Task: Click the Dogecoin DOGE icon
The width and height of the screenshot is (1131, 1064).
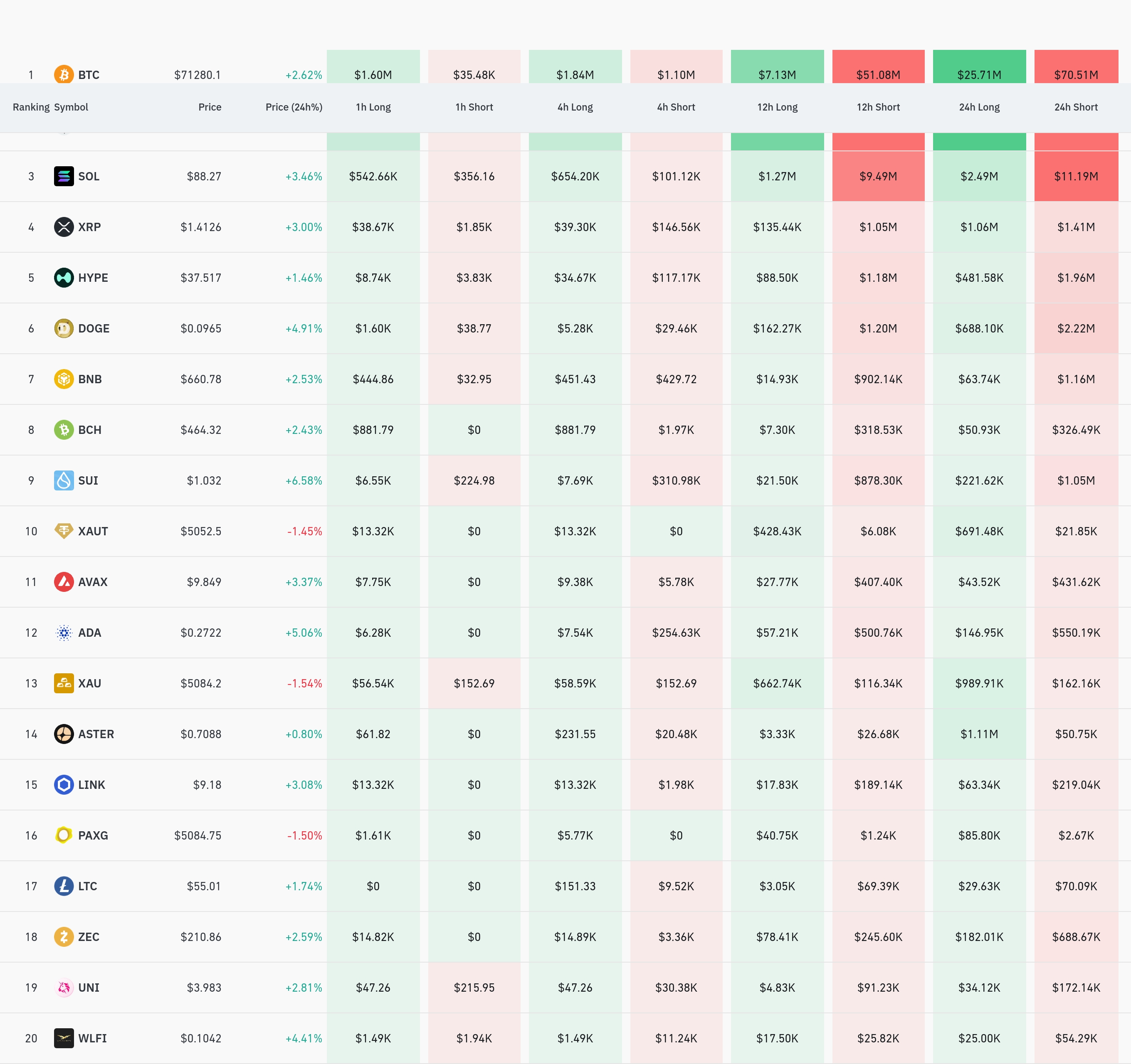Action: click(64, 328)
